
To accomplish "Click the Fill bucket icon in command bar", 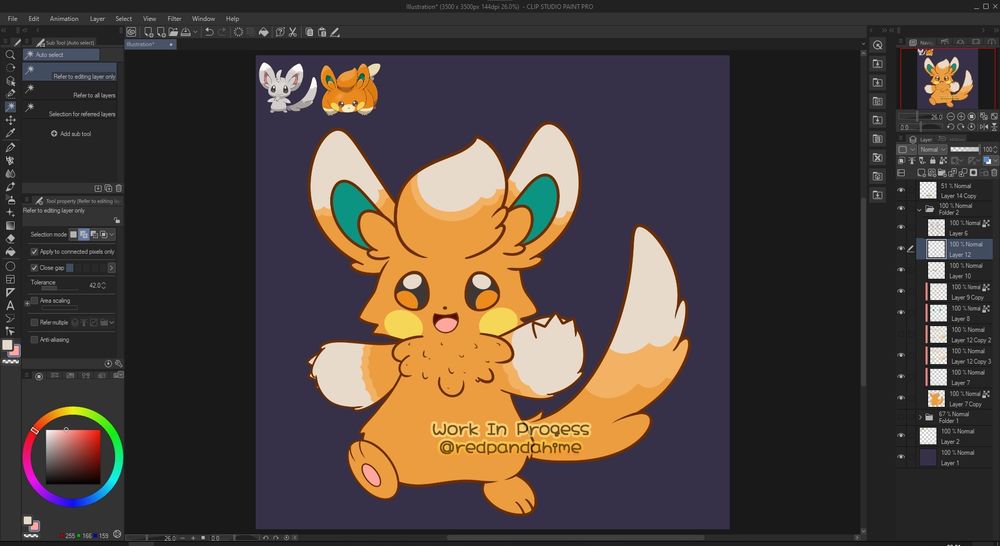I will pos(263,32).
